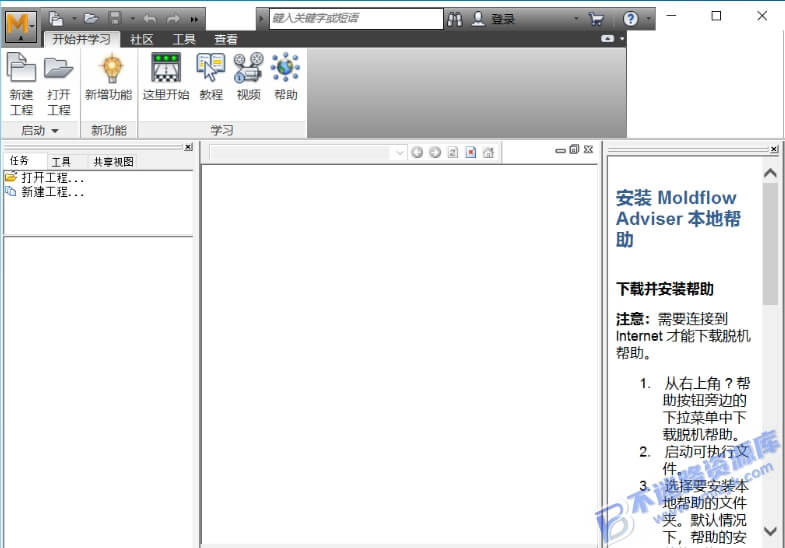Expand the search box left arrow

click(x=261, y=19)
